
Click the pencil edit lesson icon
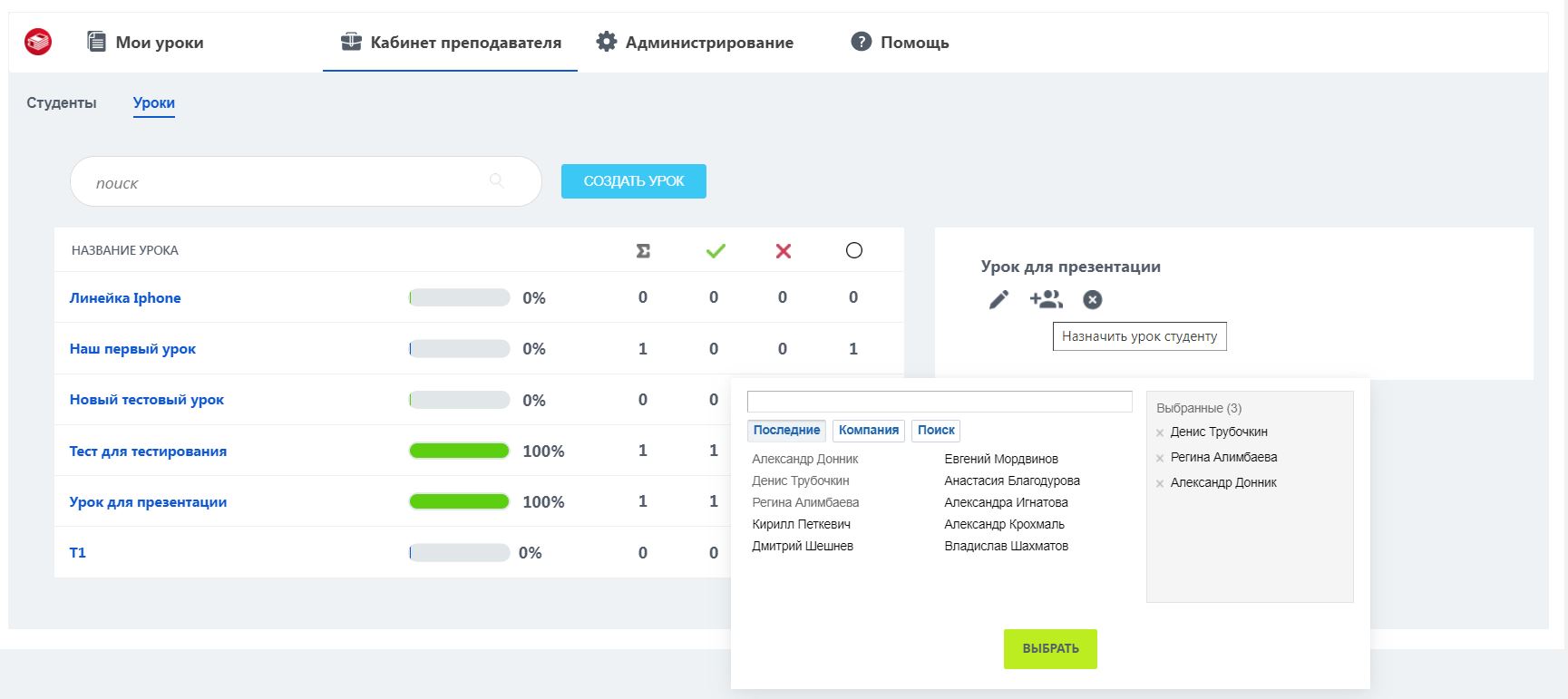(998, 299)
